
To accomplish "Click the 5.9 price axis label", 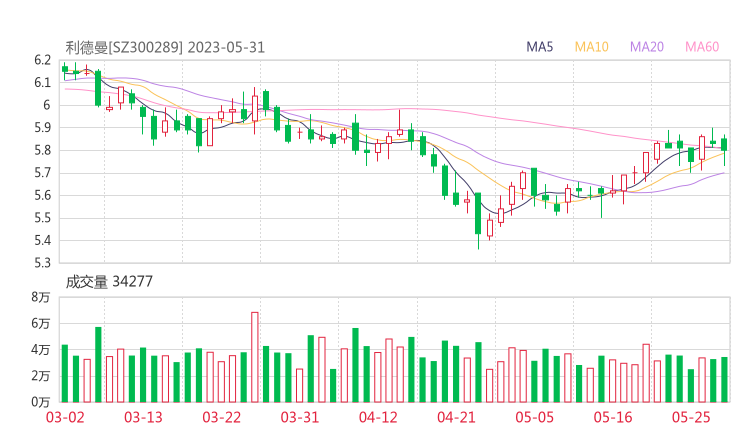I will click(x=42, y=127).
